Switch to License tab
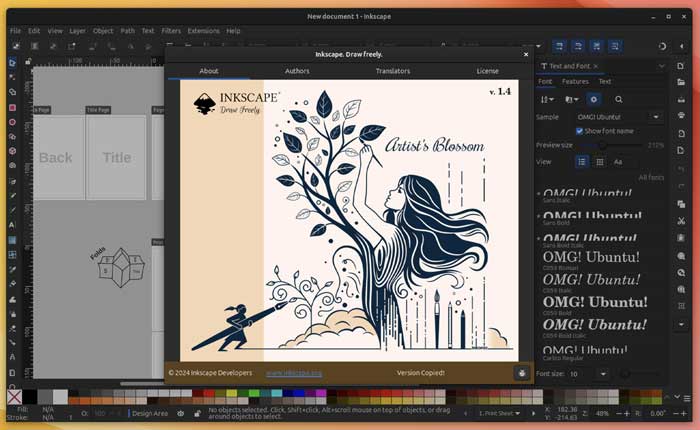 (488, 71)
